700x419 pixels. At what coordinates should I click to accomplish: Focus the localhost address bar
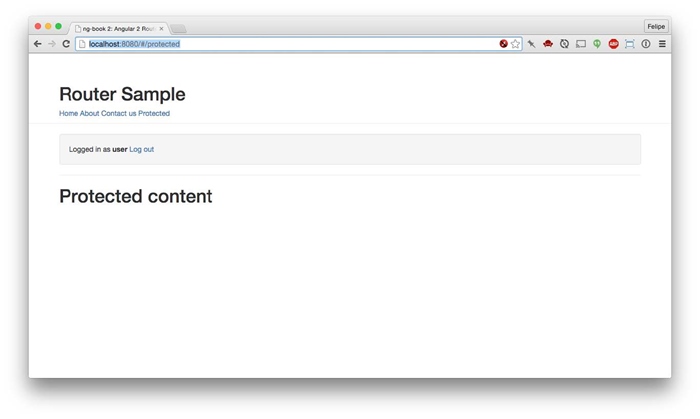point(290,44)
